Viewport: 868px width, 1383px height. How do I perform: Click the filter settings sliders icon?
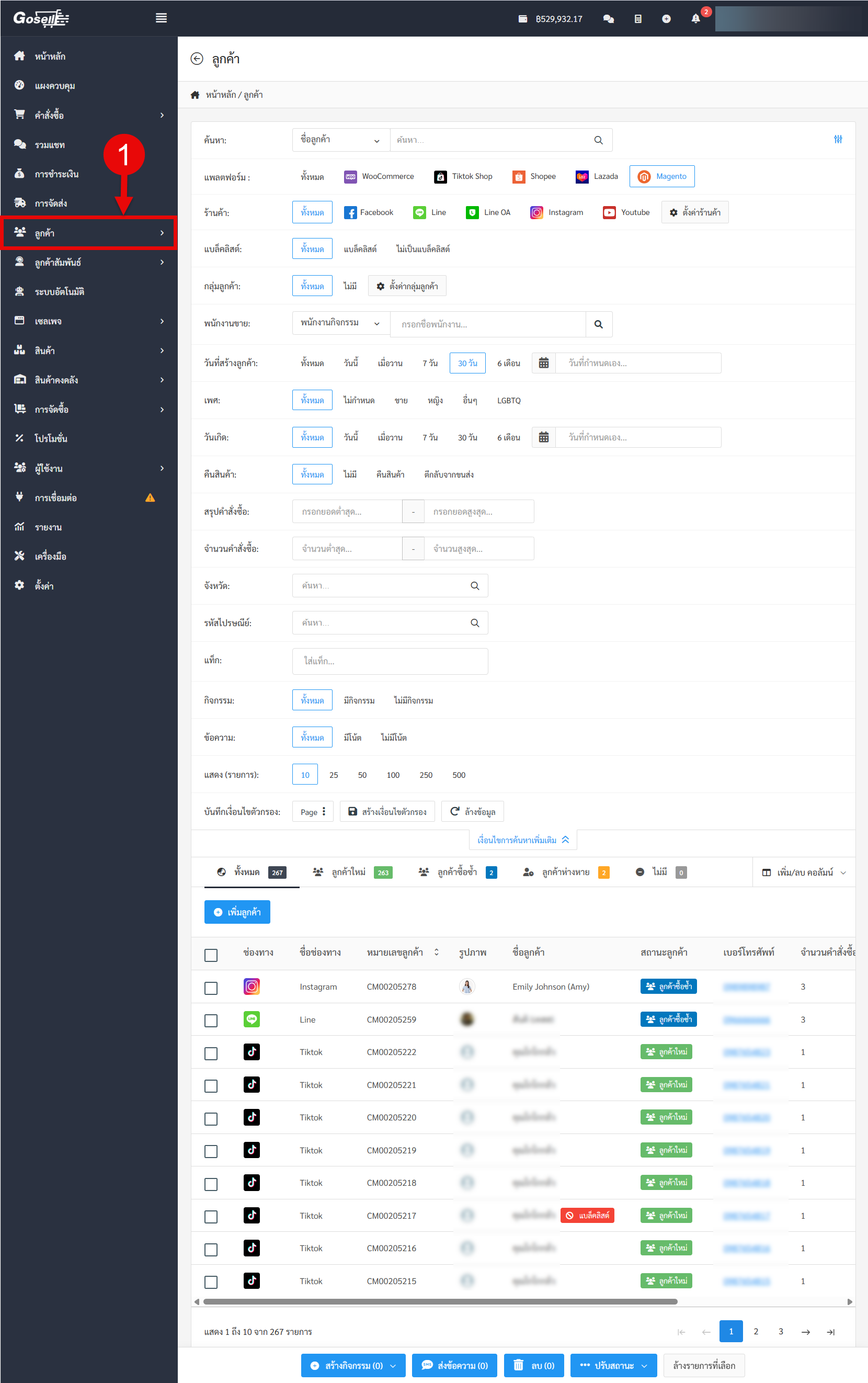(838, 140)
